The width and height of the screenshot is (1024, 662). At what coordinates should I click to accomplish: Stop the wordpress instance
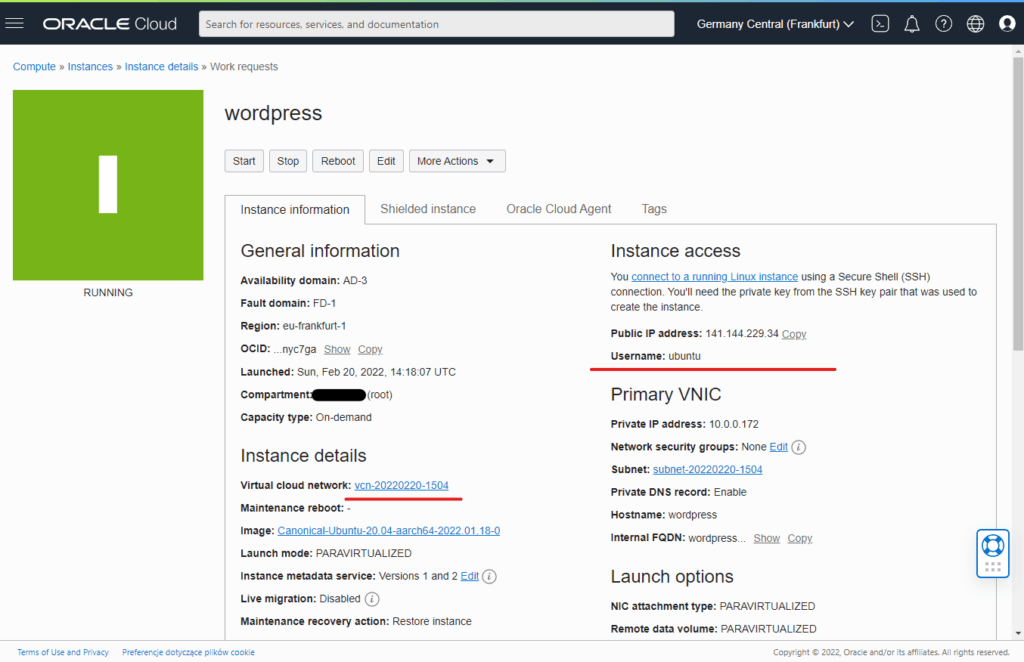[288, 161]
